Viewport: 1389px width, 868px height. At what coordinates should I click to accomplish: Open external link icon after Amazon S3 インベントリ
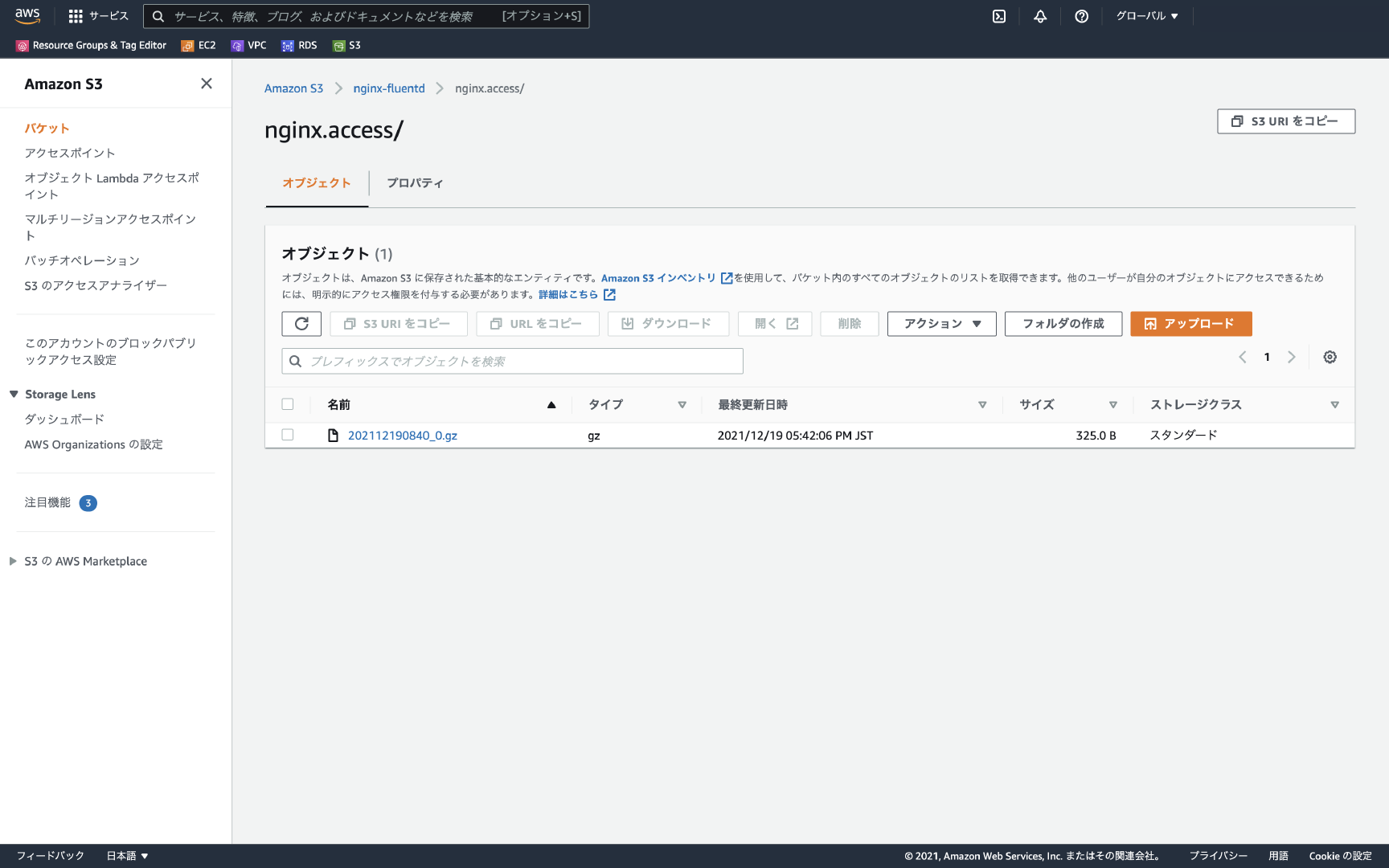(727, 278)
